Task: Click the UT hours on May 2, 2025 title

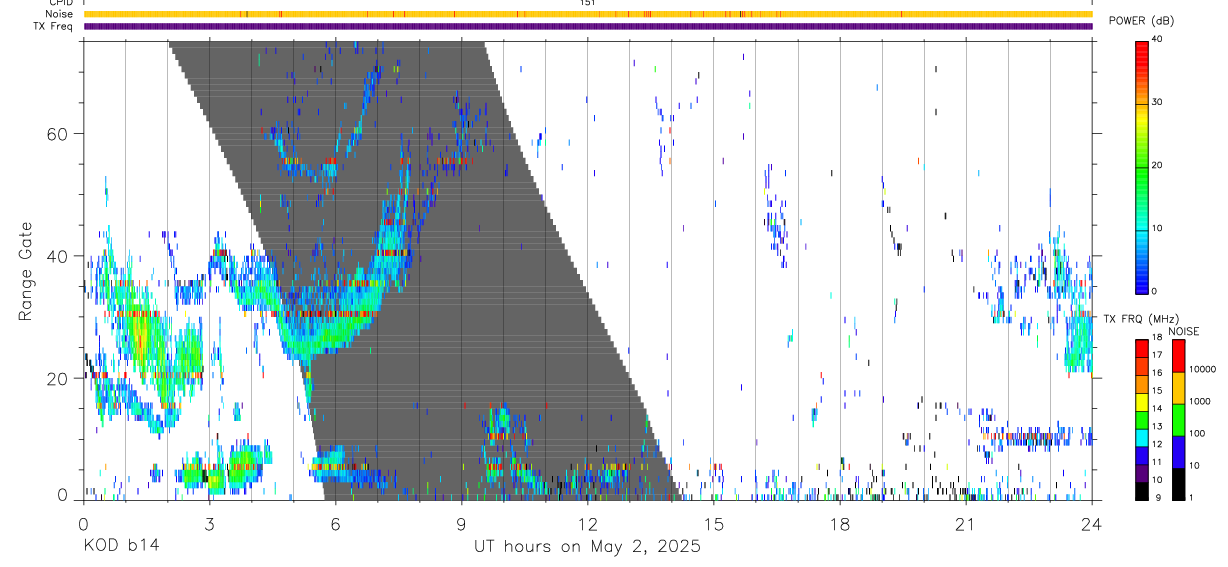Action: click(x=588, y=547)
